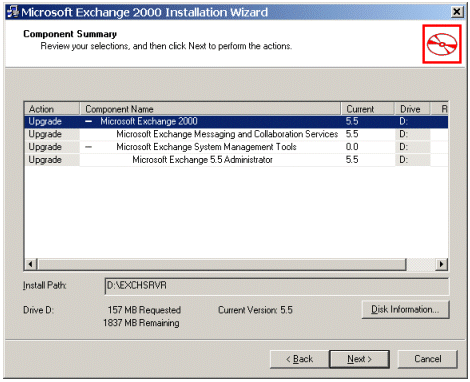Image resolution: width=470 pixels, height=382 pixels.
Task: Click the setup icon in the title bar
Action: [12, 12]
